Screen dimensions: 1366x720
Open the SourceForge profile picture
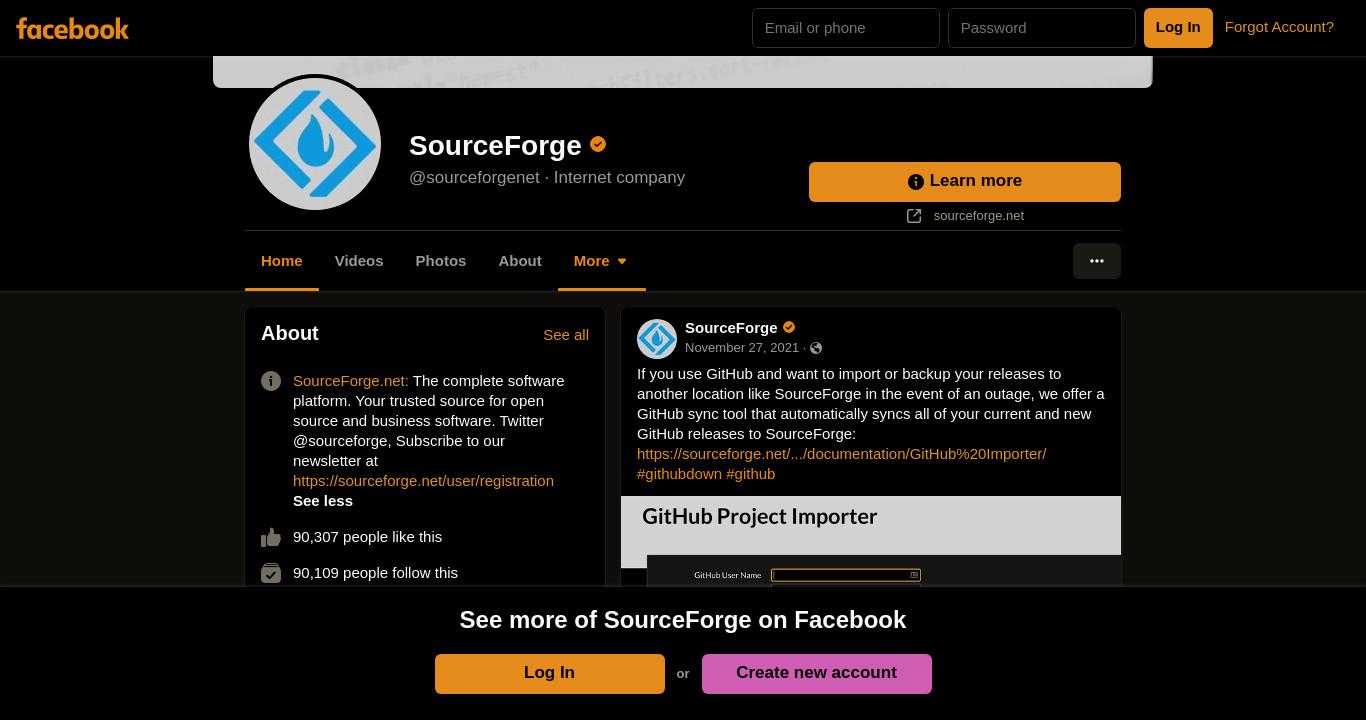315,144
